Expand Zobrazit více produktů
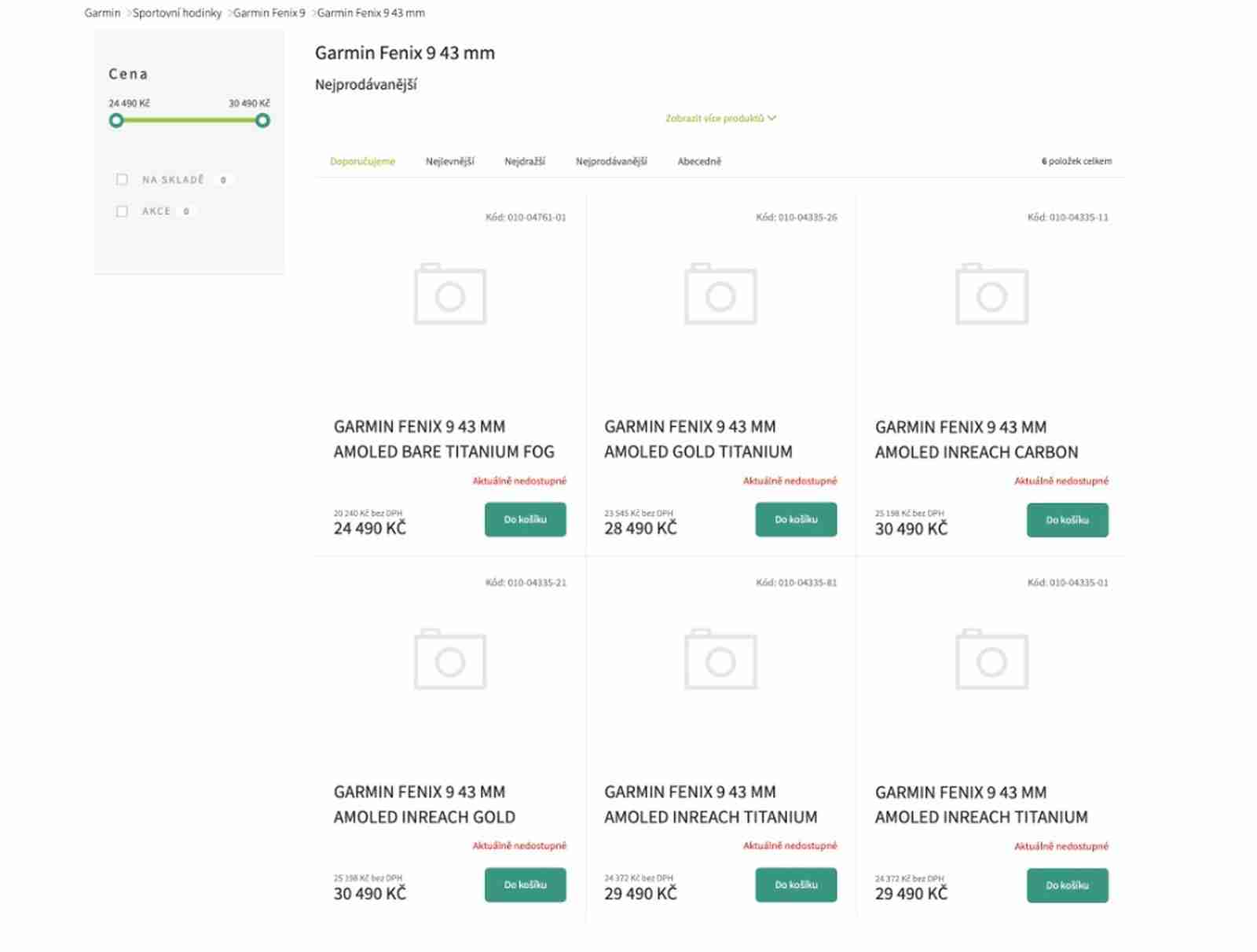 [720, 119]
